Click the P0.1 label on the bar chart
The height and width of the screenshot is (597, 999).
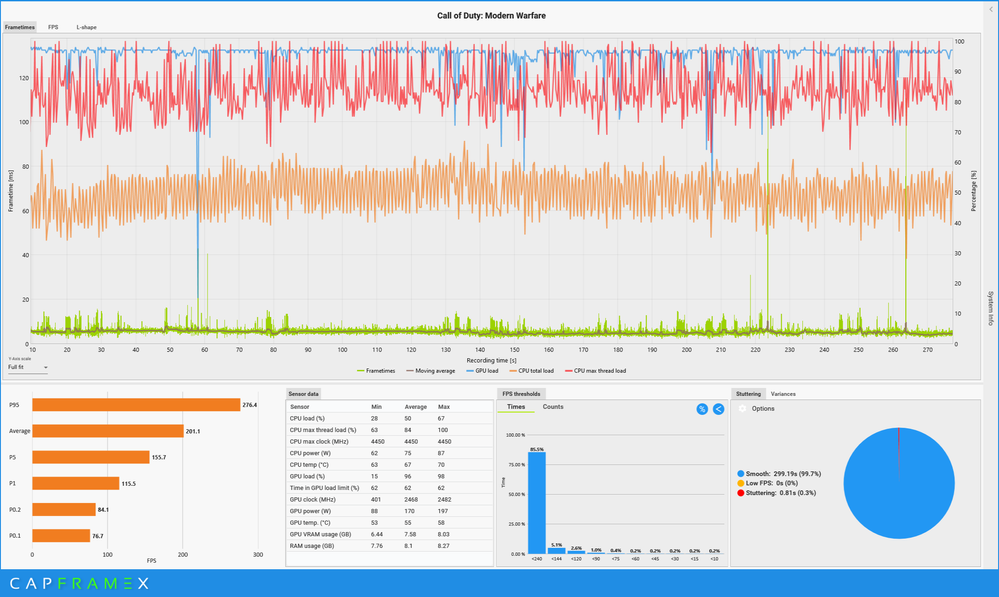coord(15,536)
